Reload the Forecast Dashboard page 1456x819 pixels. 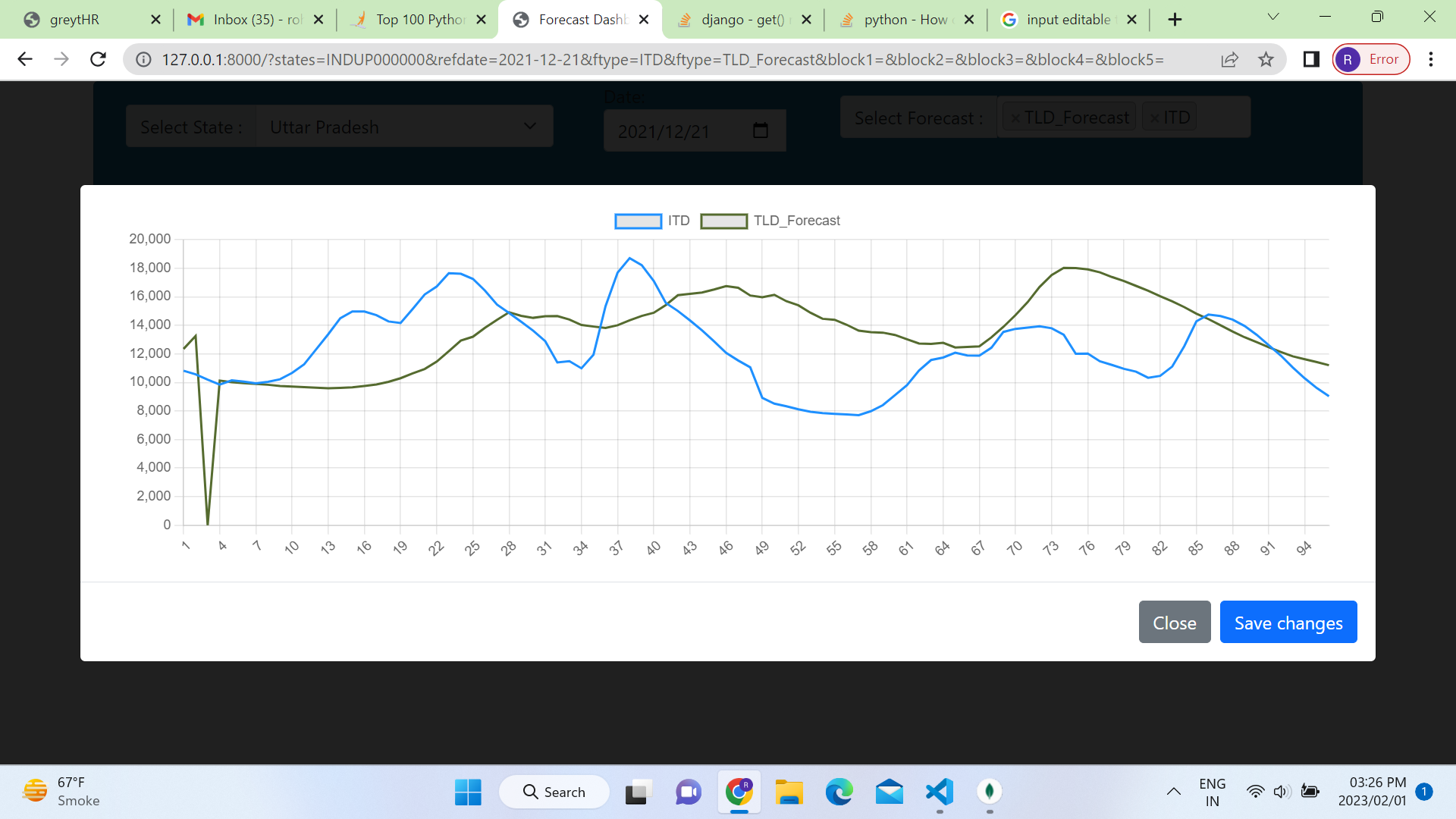[x=98, y=59]
